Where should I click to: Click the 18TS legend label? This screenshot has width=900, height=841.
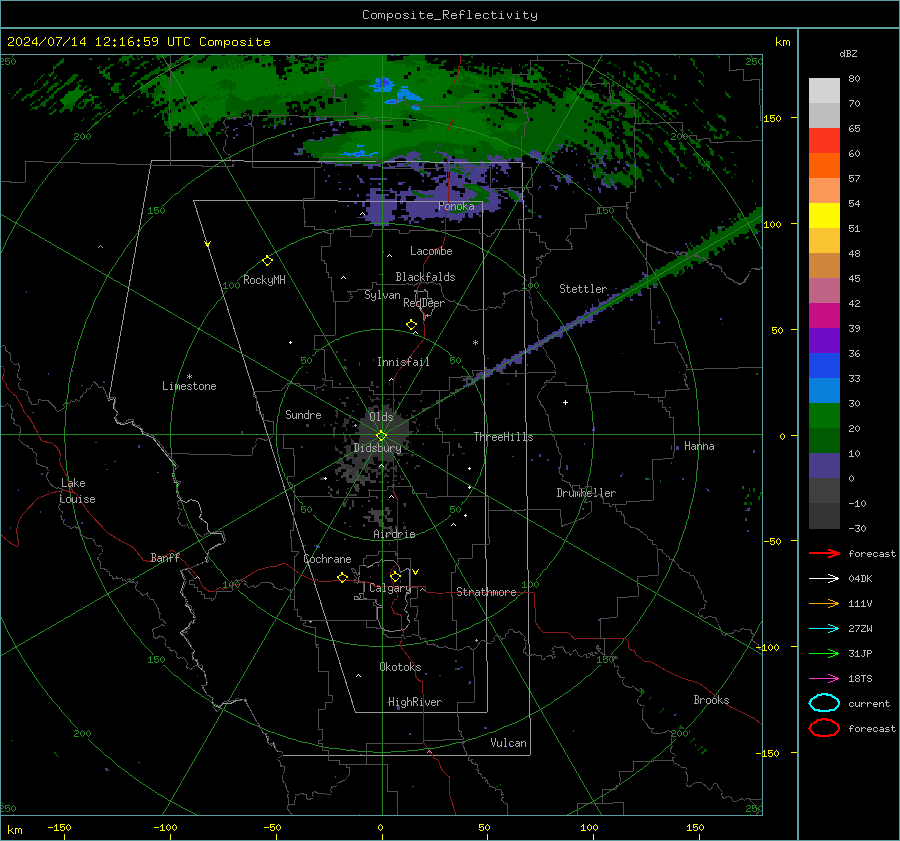point(860,679)
